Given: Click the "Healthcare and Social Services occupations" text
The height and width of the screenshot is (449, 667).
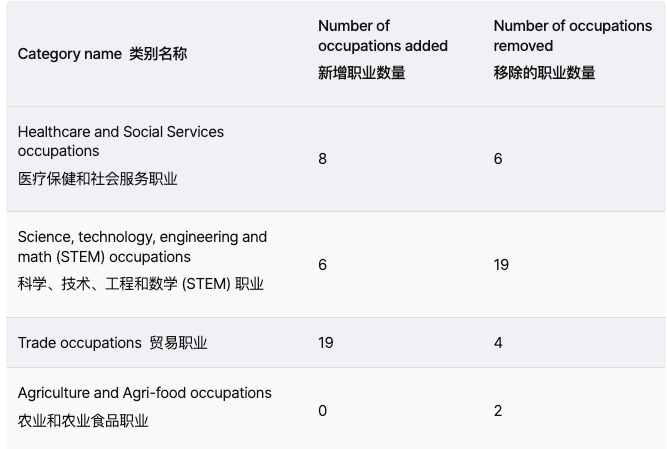Looking at the screenshot, I should coord(120,141).
